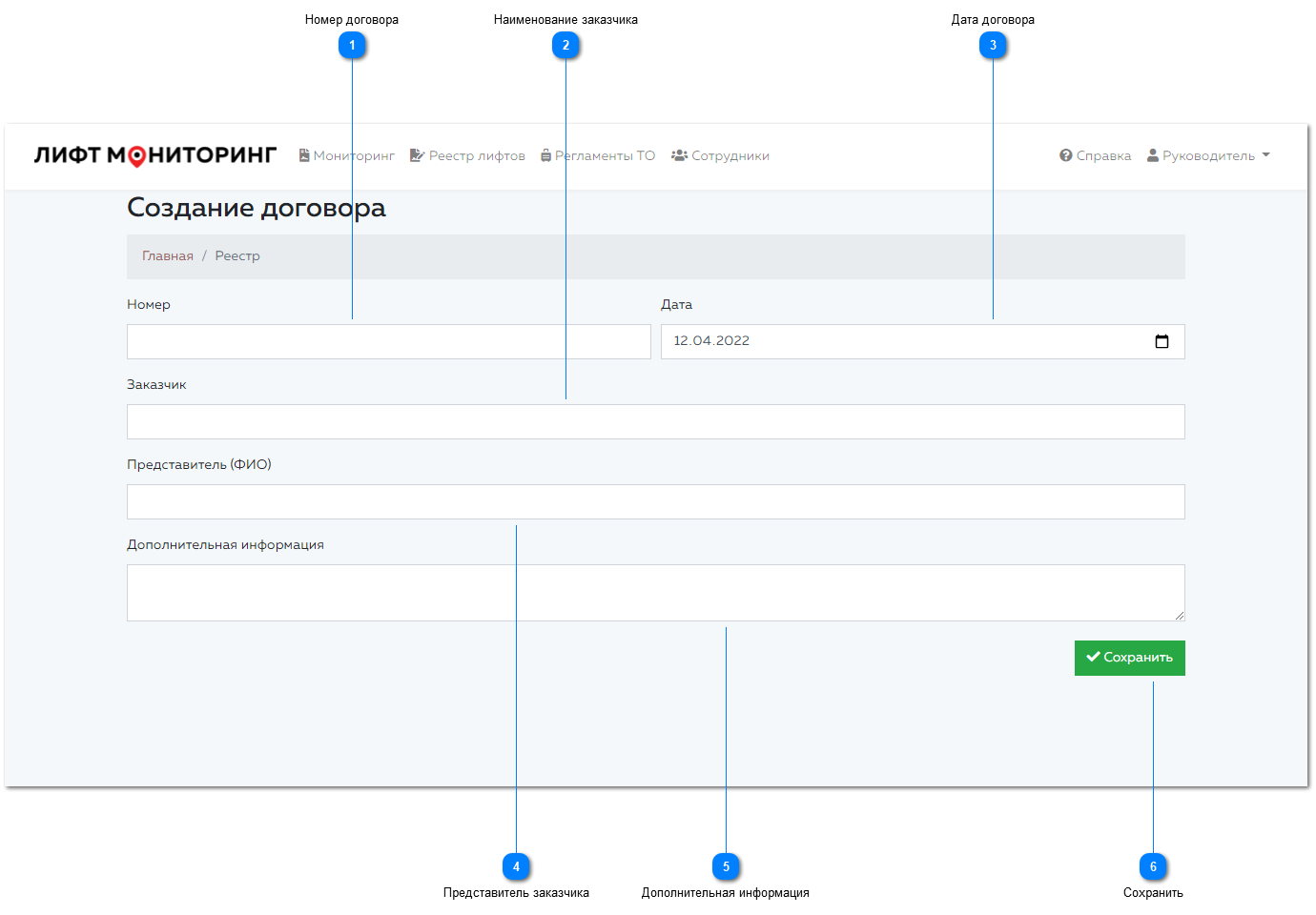1316x915 pixels.
Task: Expand the Руководитель user dropdown
Action: (x=1208, y=155)
